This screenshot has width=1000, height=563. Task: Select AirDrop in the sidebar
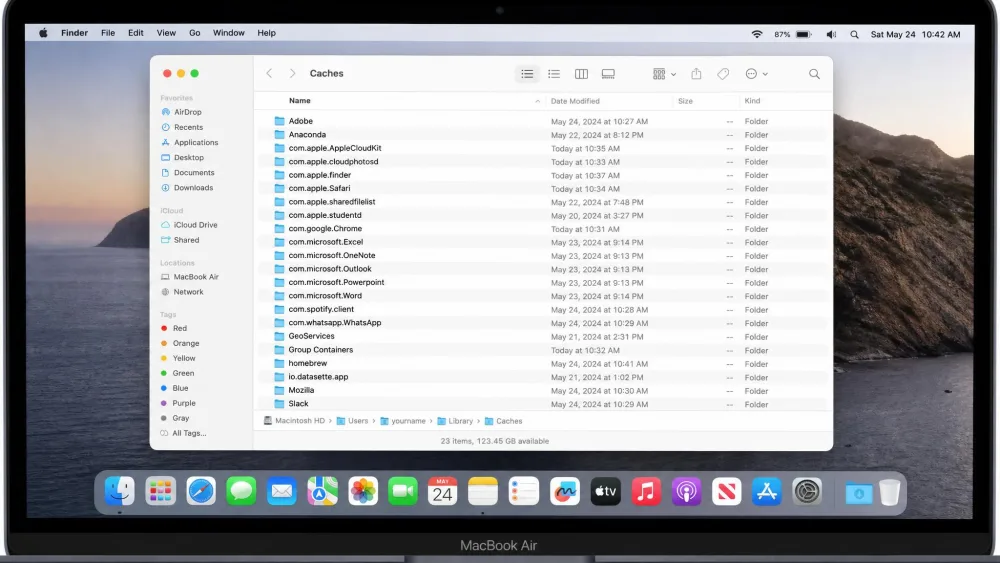click(x=188, y=112)
